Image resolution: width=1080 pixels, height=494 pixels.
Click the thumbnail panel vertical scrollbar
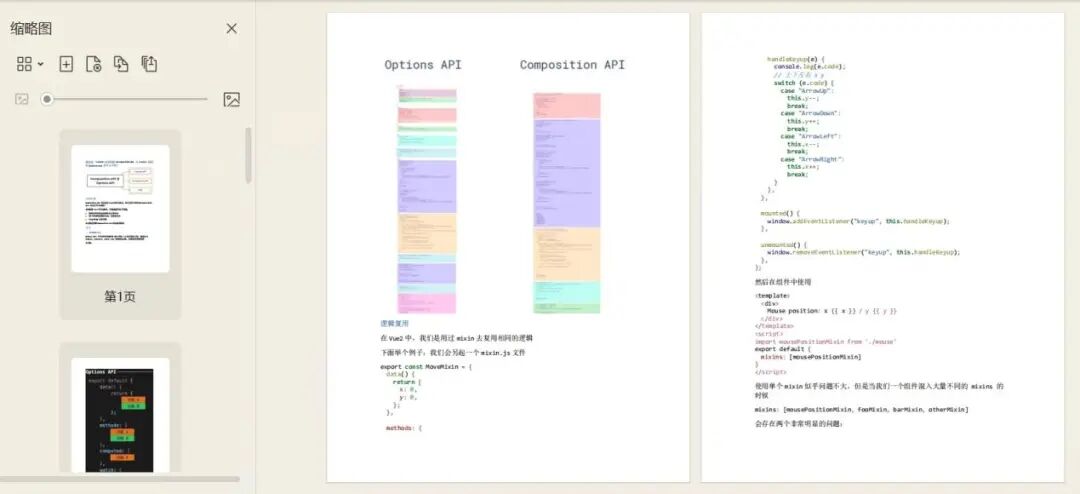[x=249, y=155]
